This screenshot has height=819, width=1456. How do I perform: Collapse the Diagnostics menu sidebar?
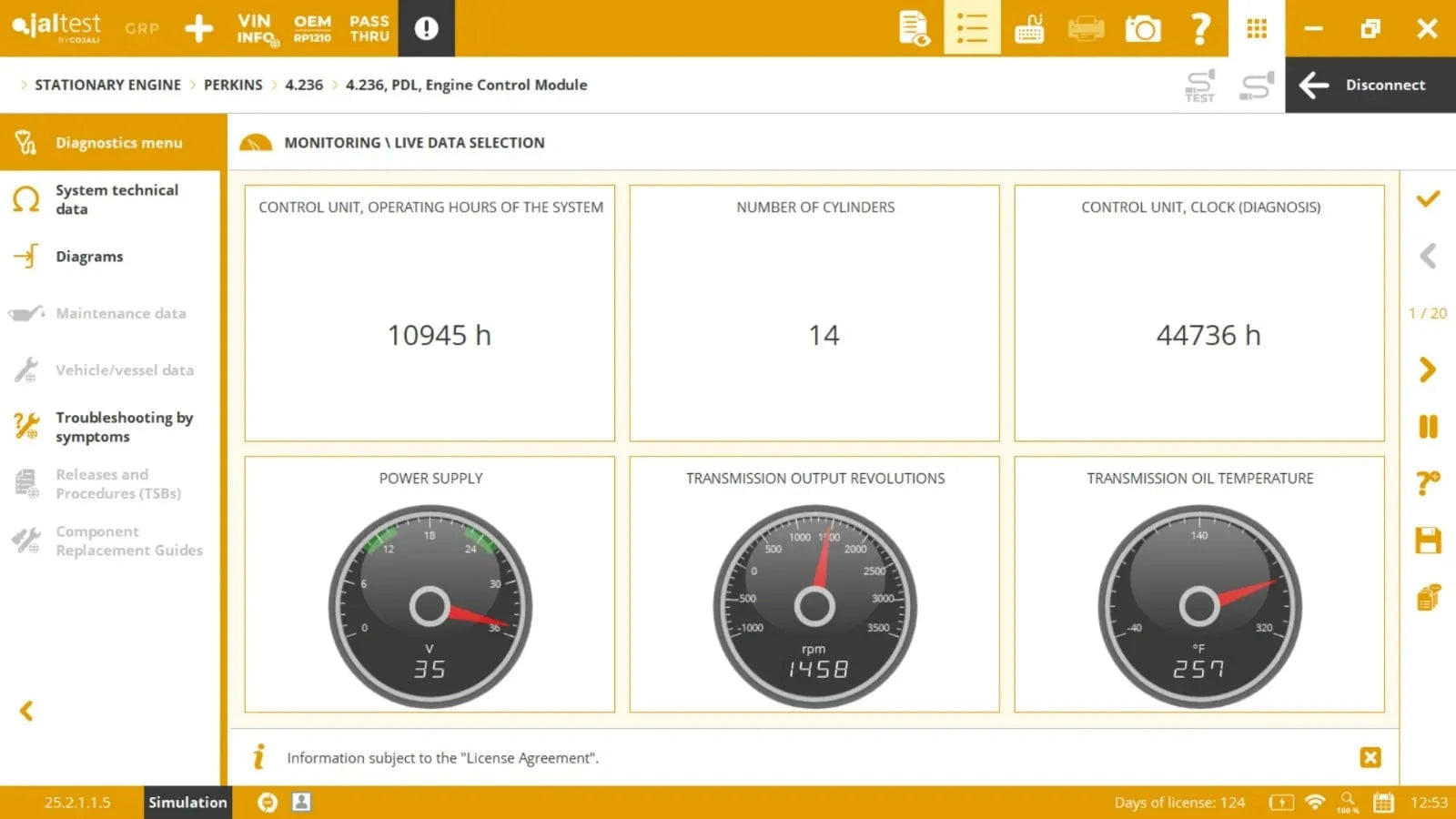coord(25,711)
